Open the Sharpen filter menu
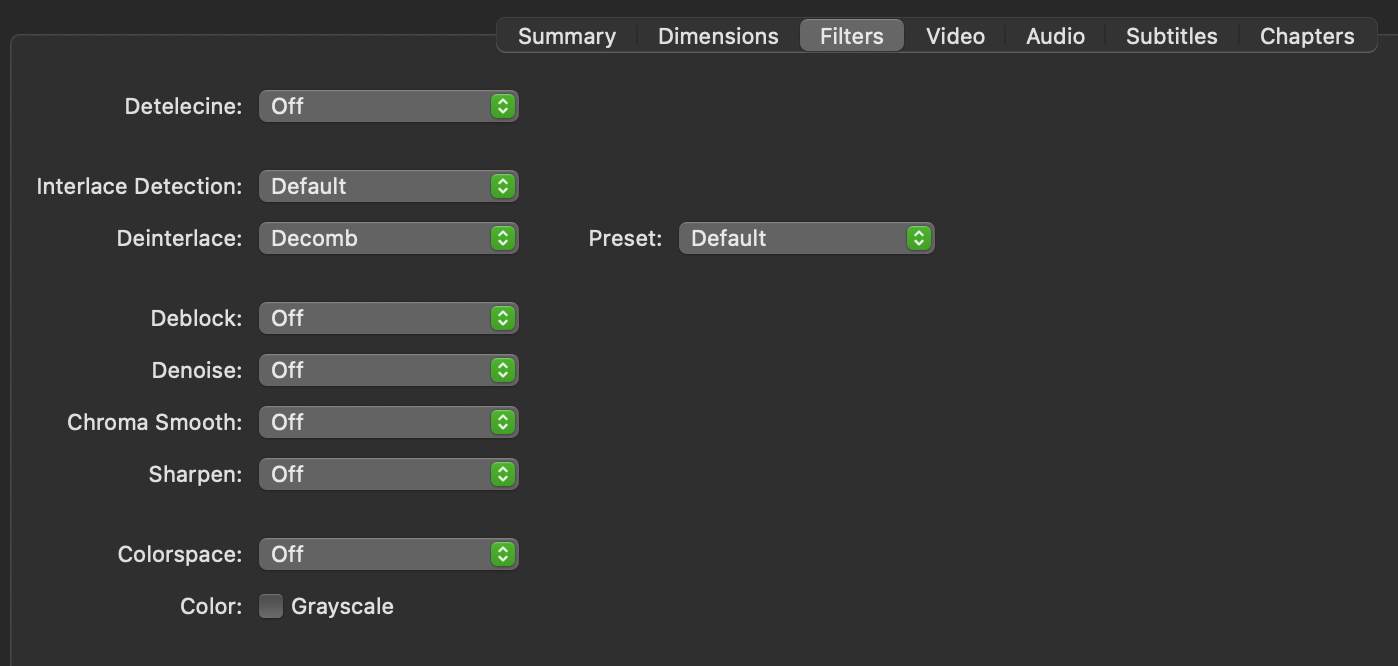Viewport: 1398px width, 666px height. [388, 473]
